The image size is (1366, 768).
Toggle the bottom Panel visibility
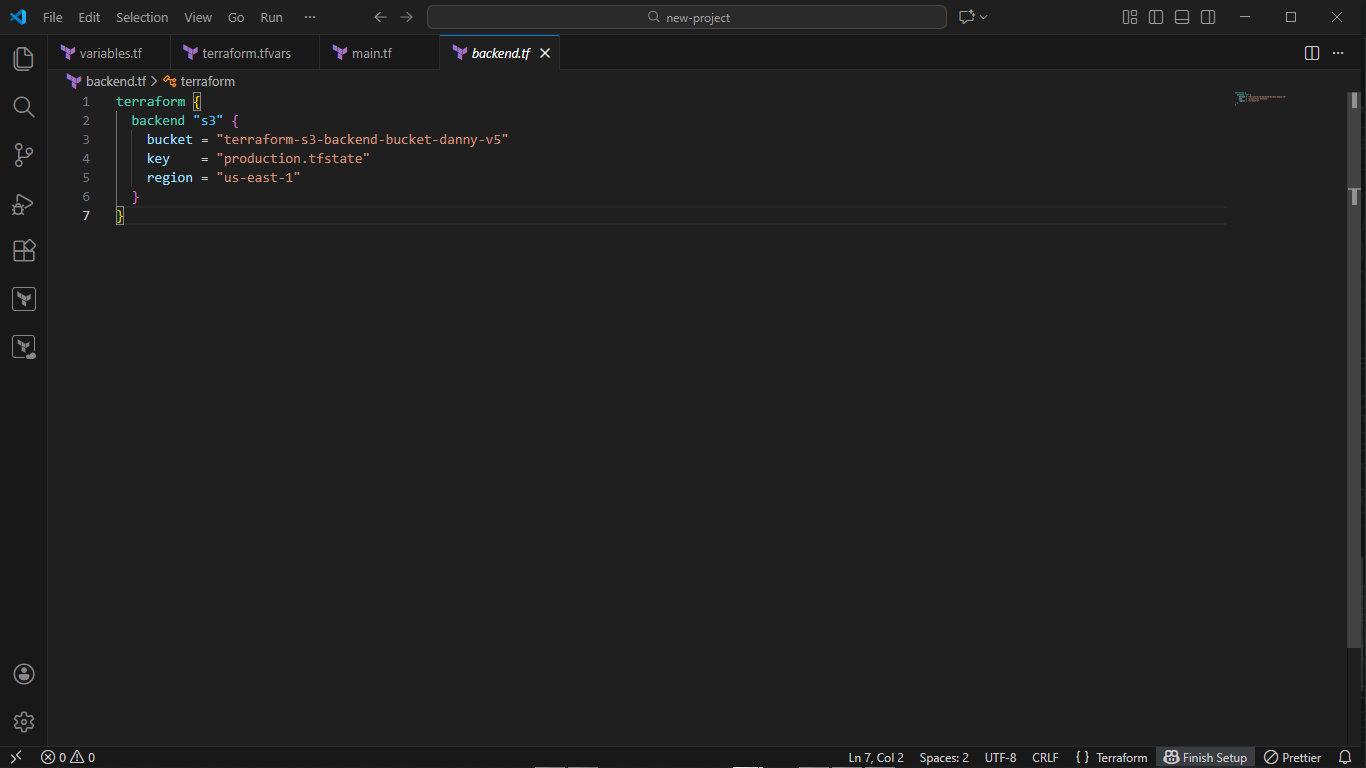pyautogui.click(x=1181, y=17)
